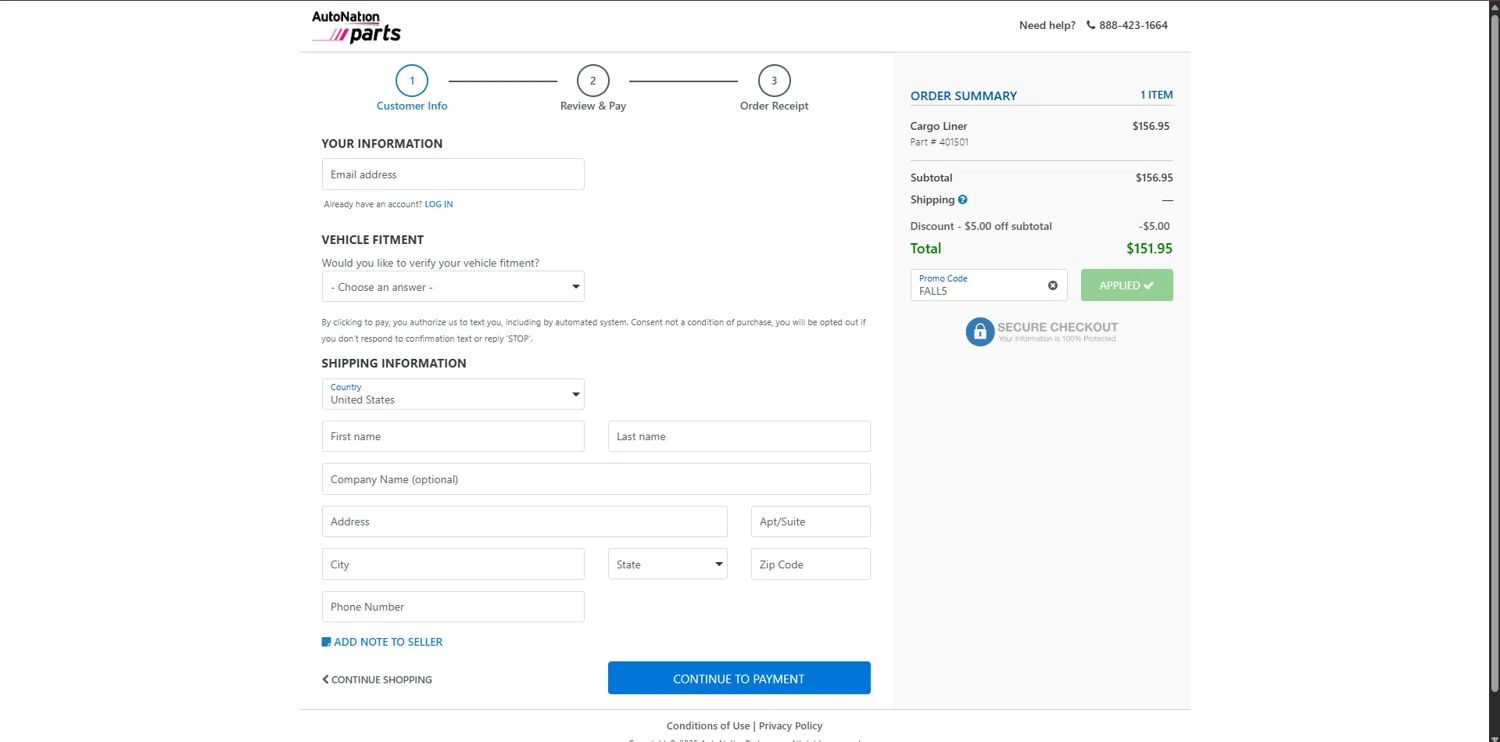
Task: Focus the Phone Number field
Action: 453,607
